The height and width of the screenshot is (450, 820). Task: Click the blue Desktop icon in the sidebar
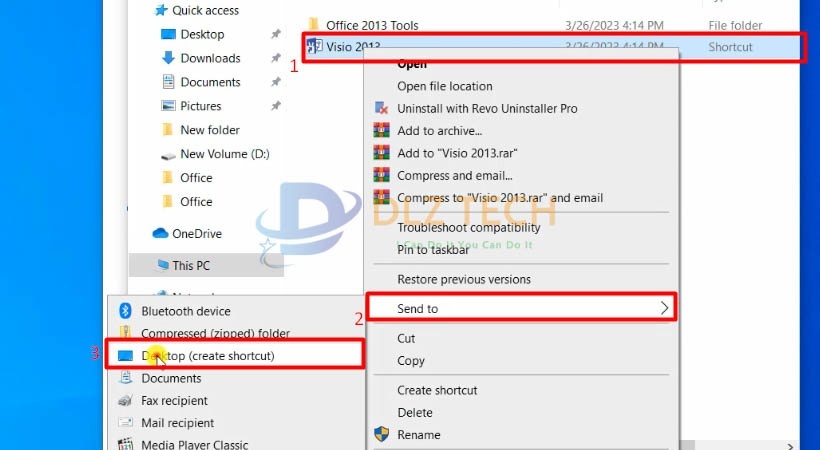168,34
